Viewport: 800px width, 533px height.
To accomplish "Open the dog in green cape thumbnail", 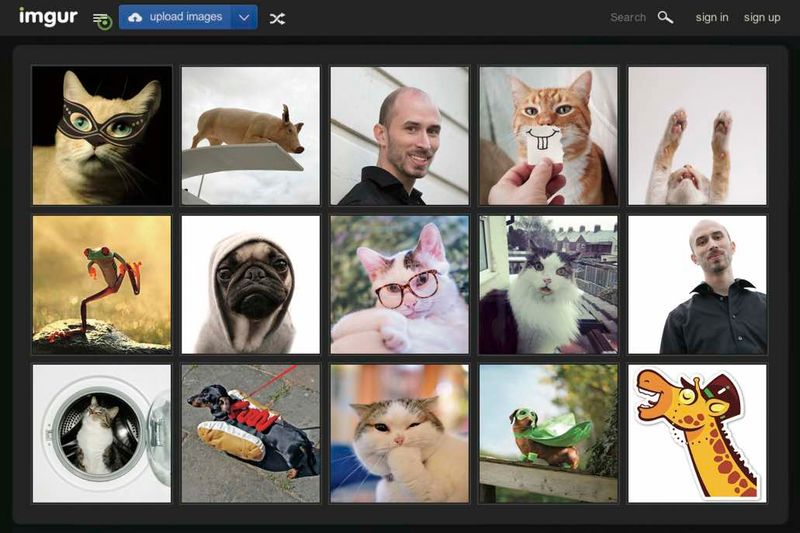I will tap(548, 433).
